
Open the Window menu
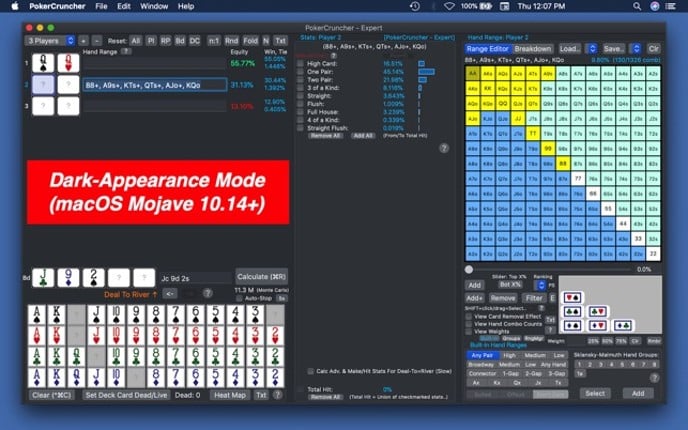click(154, 6)
